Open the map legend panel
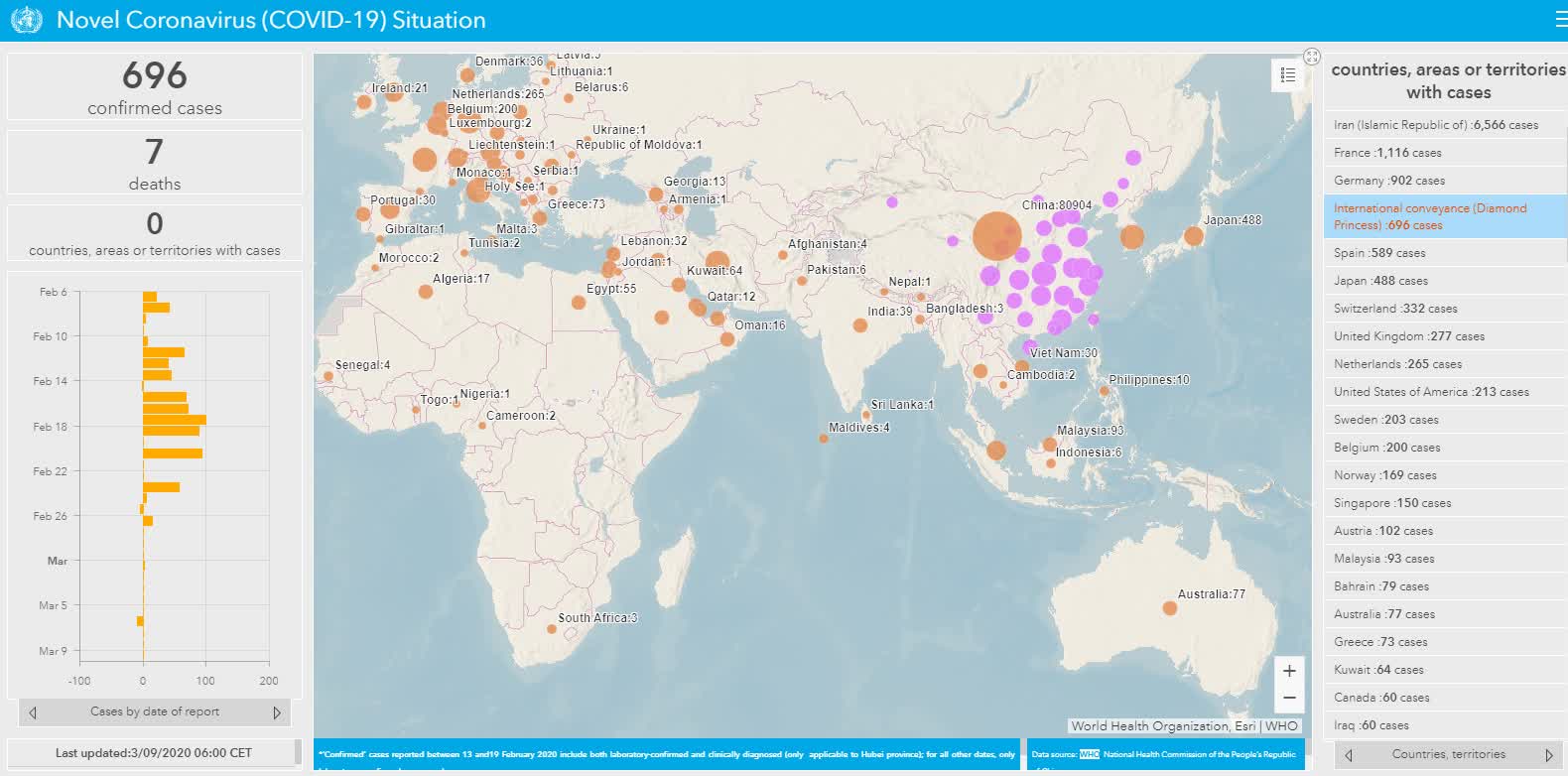The height and width of the screenshot is (776, 1568). point(1287,75)
